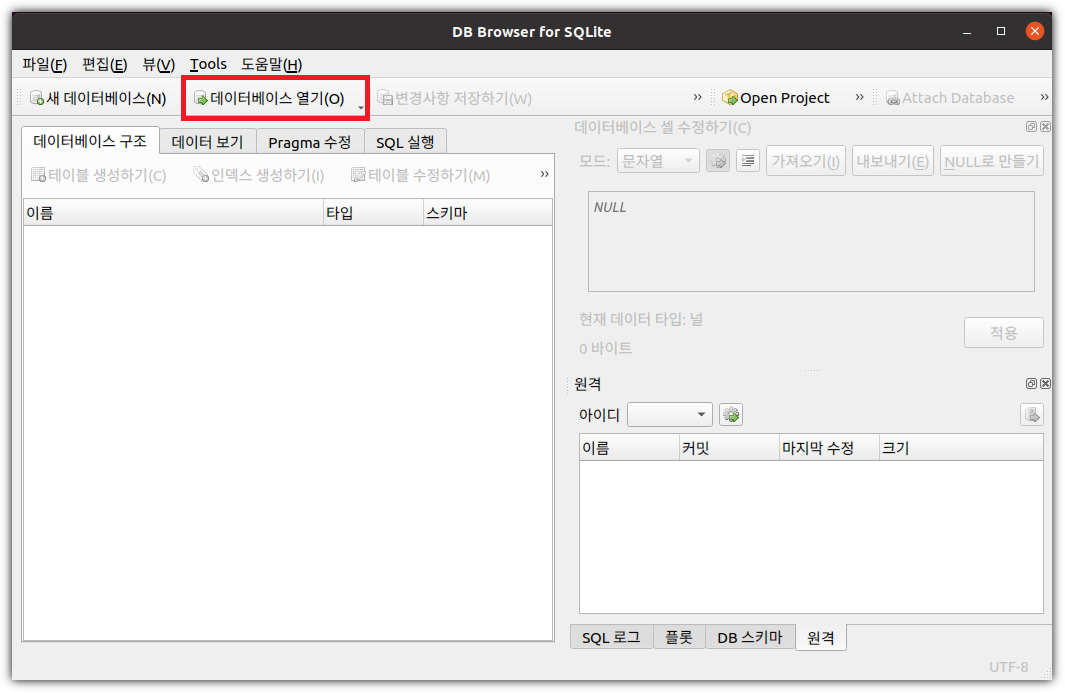This screenshot has height=693, width=1065.
Task: Open the 도움말(H) menu
Action: point(271,65)
